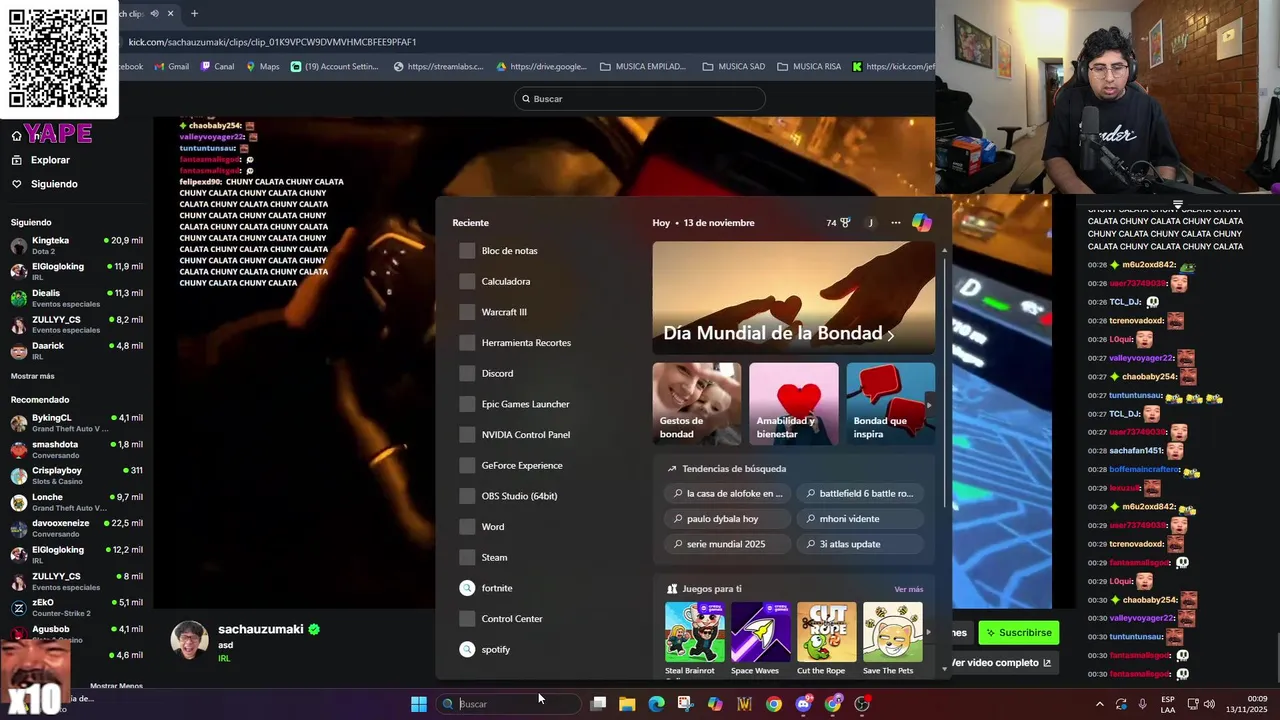The height and width of the screenshot is (720, 1280).
Task: Launch Microsoft Edge from the taskbar
Action: pos(656,704)
